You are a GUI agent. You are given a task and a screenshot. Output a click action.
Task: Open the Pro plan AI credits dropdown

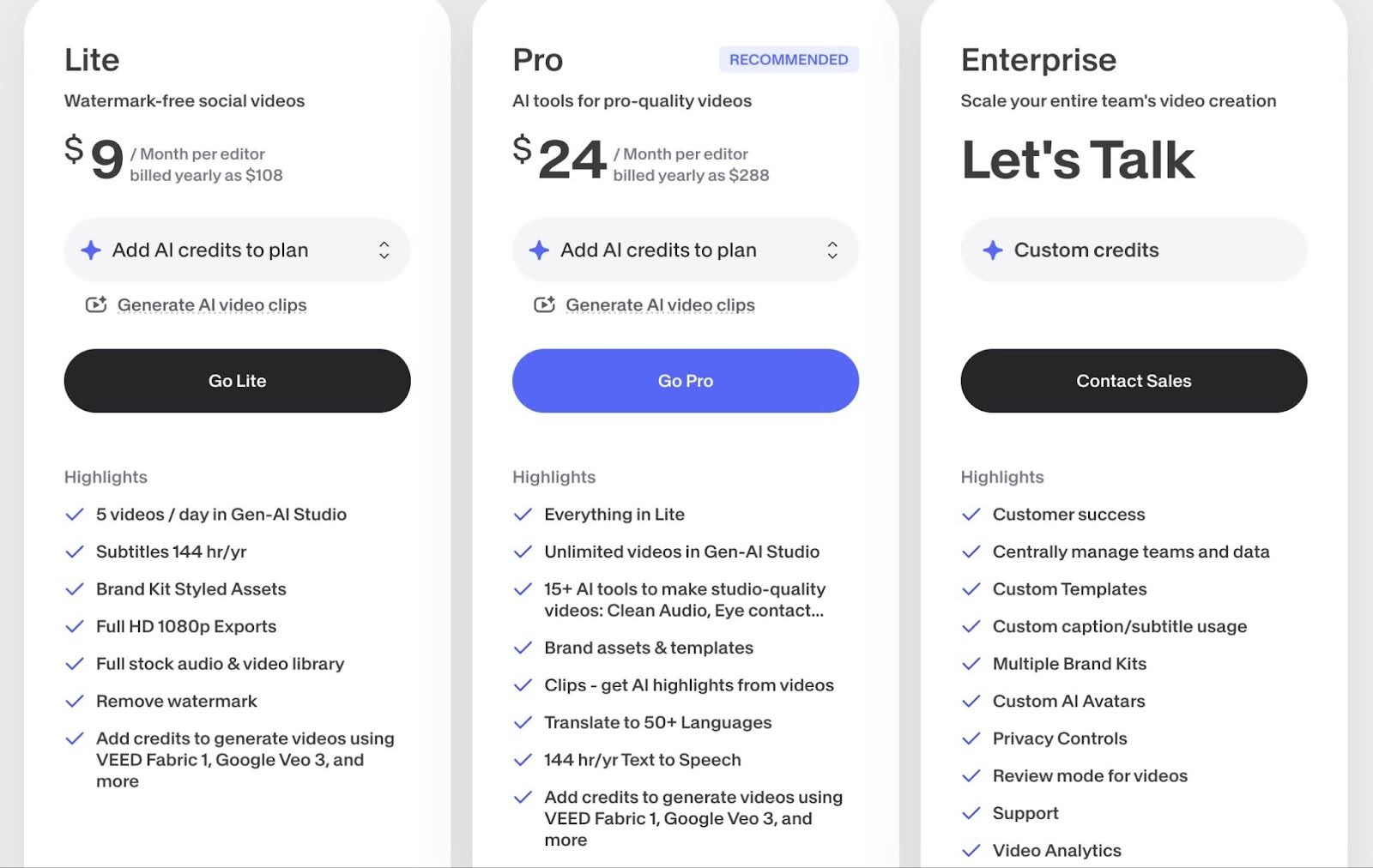tap(685, 250)
